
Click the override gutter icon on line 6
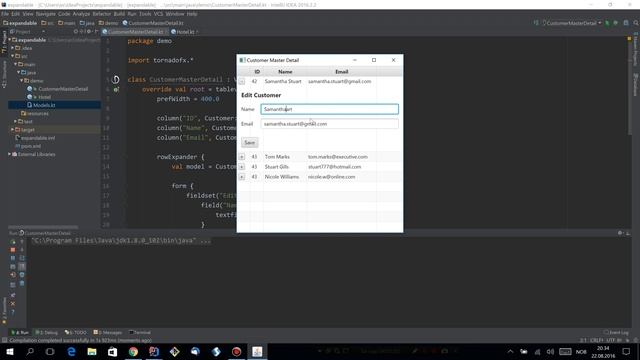tap(116, 89)
